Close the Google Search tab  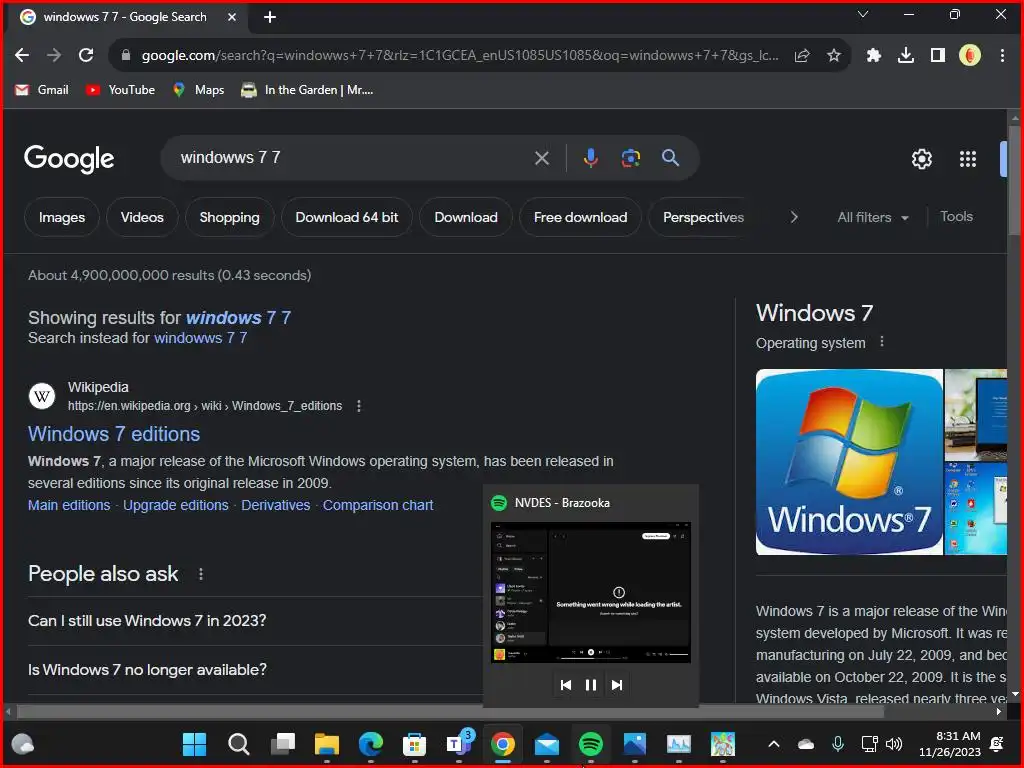tap(232, 17)
